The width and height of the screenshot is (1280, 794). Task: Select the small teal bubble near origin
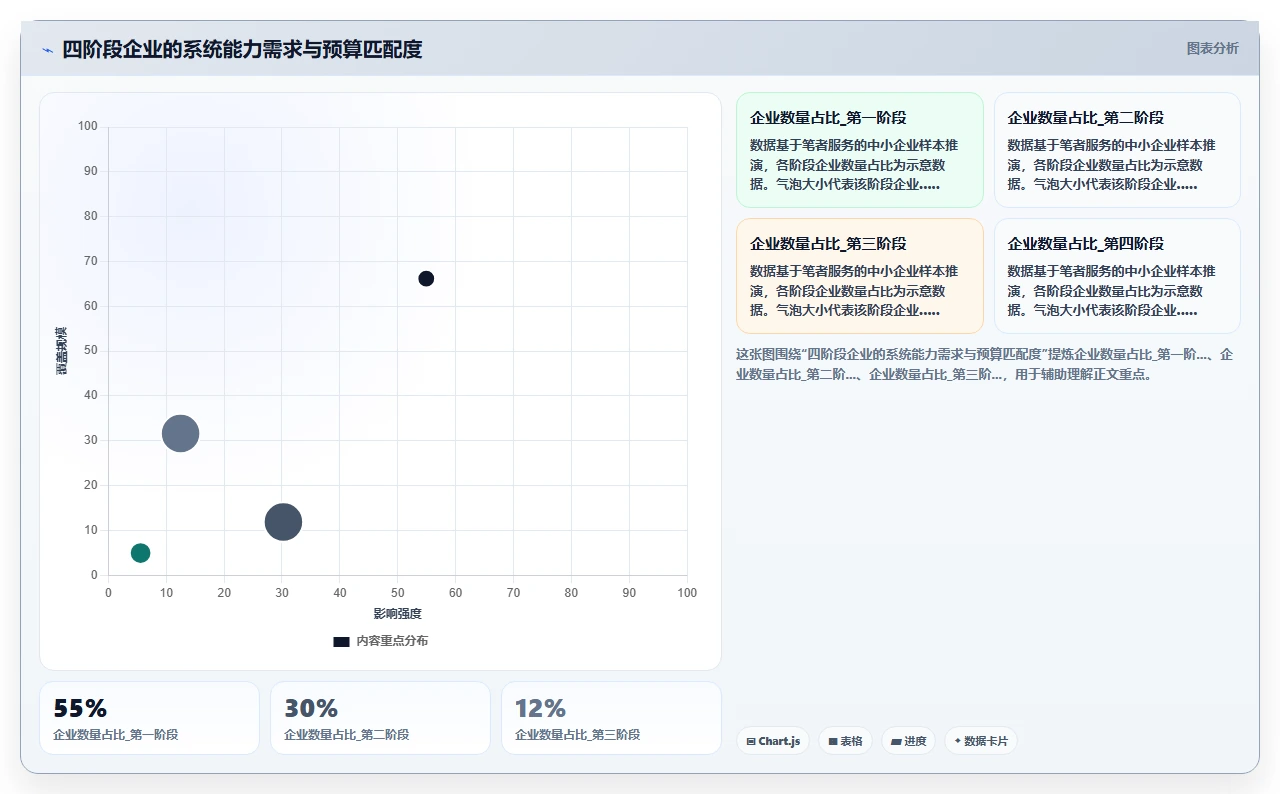(141, 553)
